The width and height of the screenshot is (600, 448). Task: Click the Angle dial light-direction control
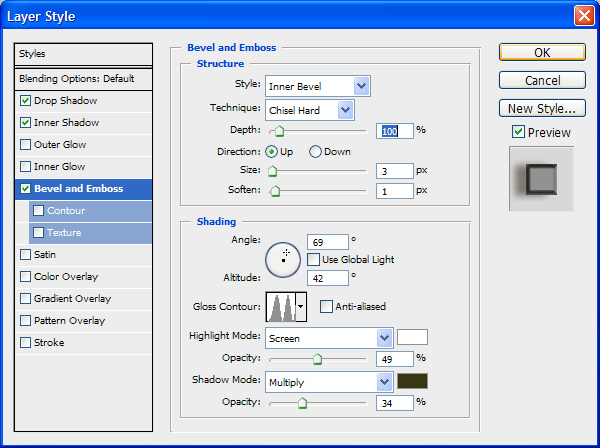283,257
